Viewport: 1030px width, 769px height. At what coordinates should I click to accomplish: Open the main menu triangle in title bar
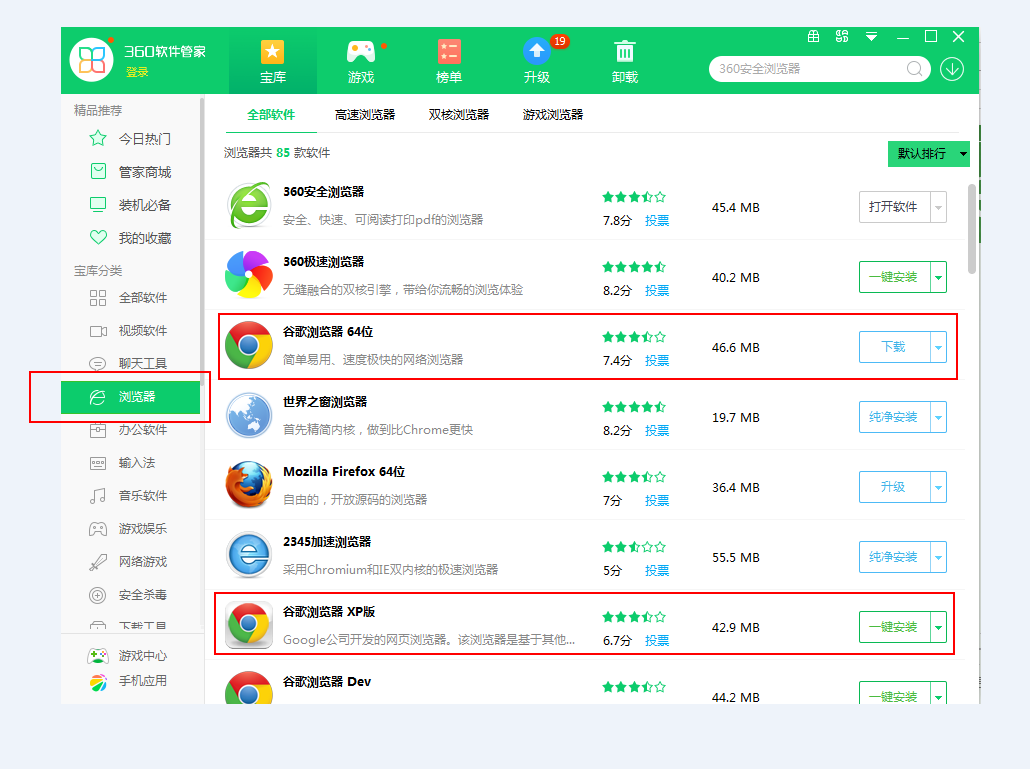(871, 37)
